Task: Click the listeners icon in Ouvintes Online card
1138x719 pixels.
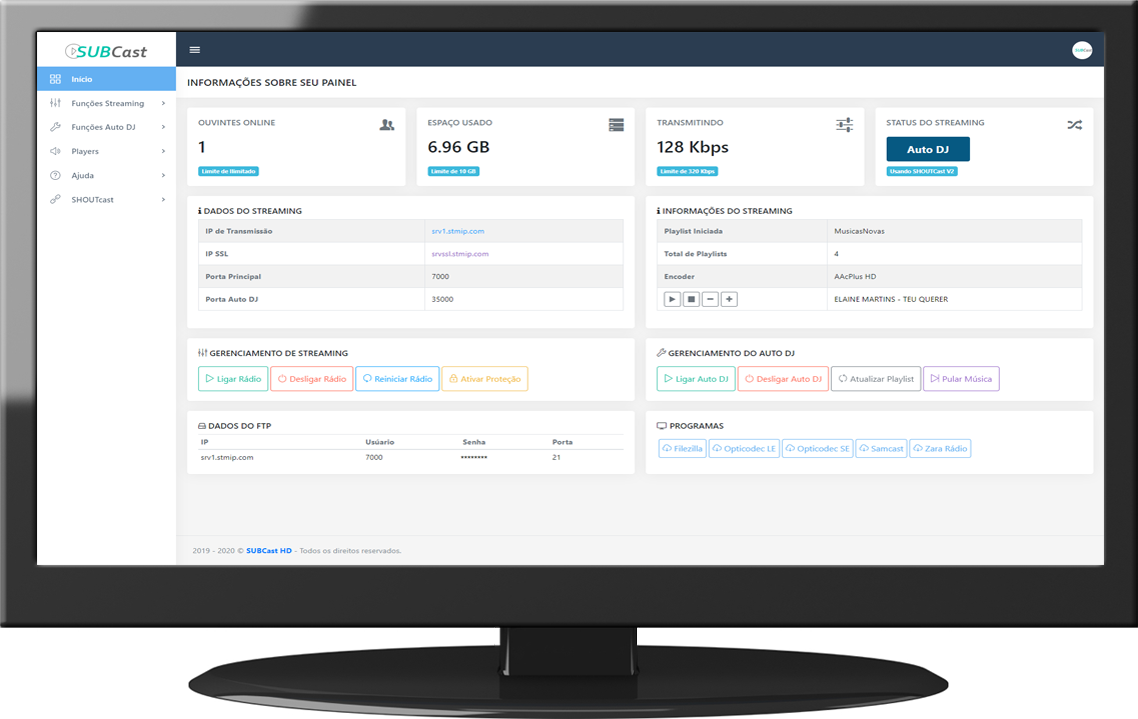Action: point(387,125)
